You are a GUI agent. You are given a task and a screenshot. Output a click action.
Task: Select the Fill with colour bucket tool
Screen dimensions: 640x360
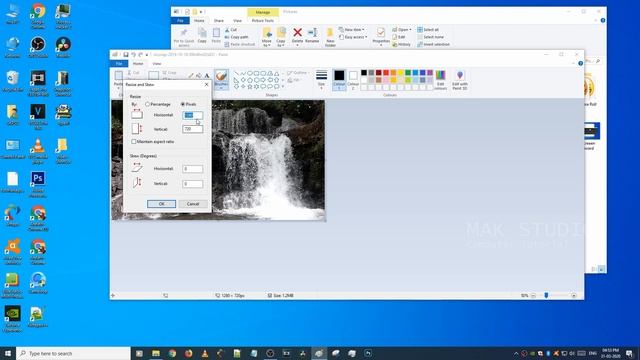(x=199, y=76)
